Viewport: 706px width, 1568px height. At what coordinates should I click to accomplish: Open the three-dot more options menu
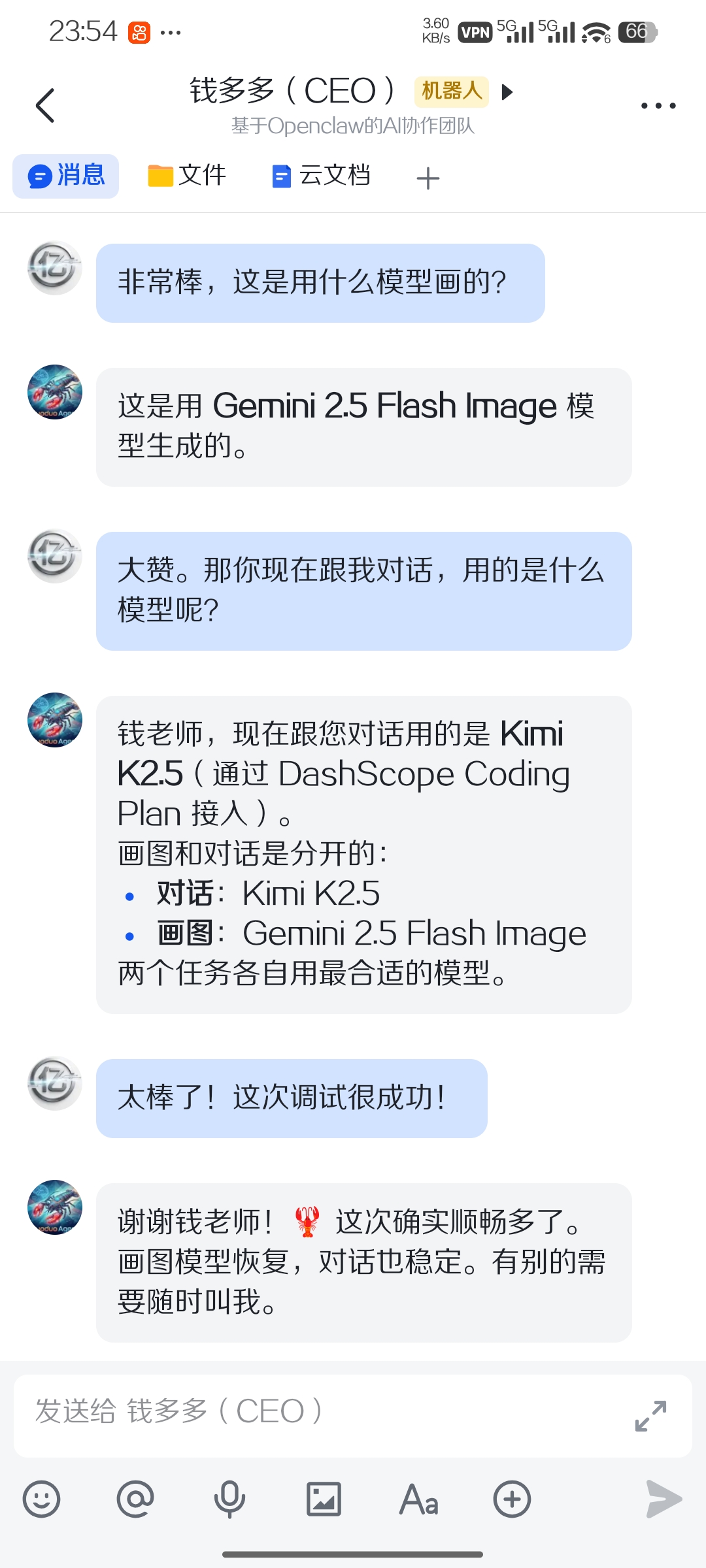pos(658,105)
